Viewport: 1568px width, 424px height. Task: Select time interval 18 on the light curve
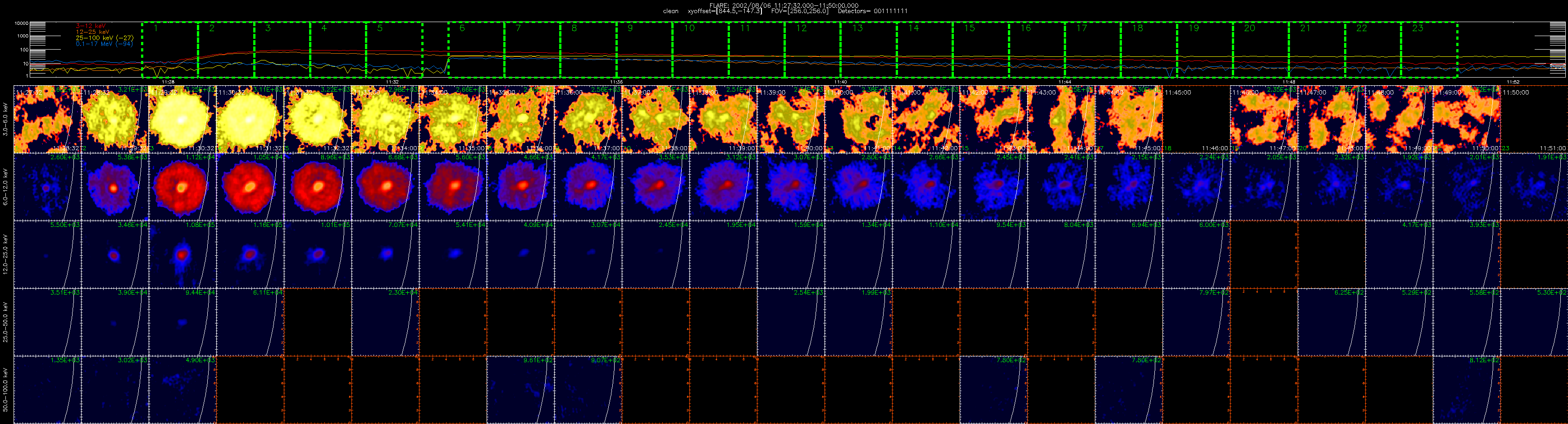click(x=1148, y=50)
